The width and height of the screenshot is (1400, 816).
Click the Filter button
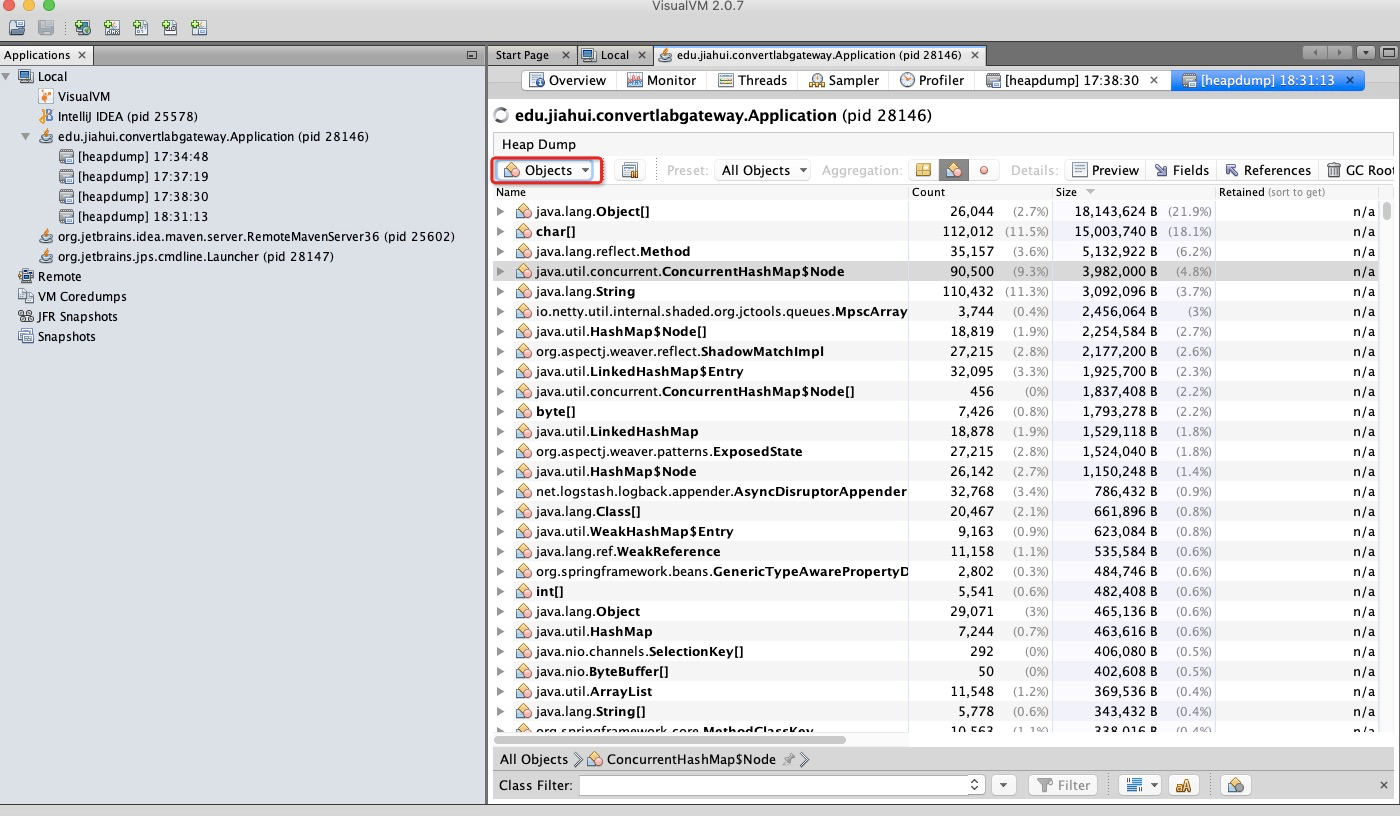[1062, 785]
